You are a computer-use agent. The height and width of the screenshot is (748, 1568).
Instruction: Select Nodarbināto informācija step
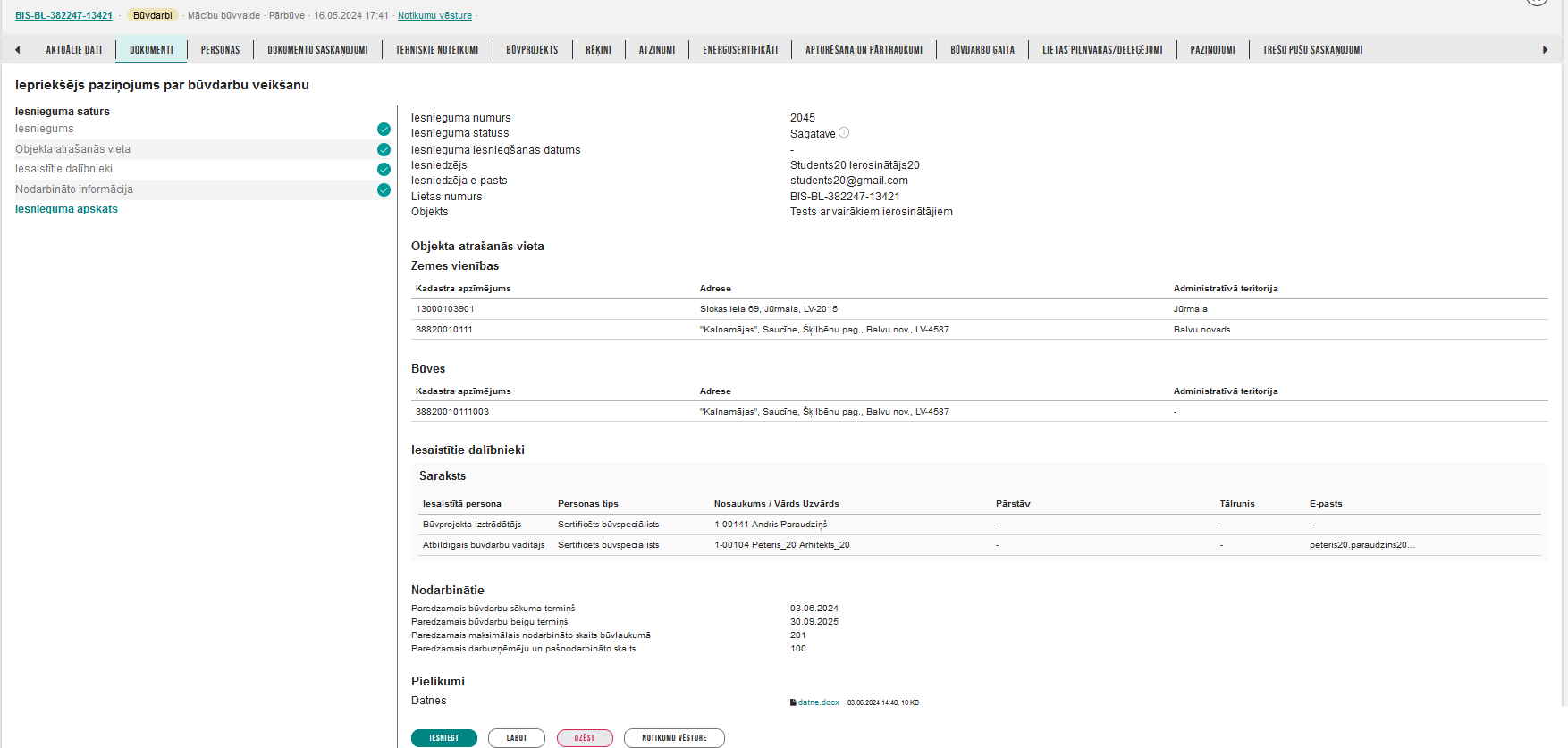click(x=74, y=189)
